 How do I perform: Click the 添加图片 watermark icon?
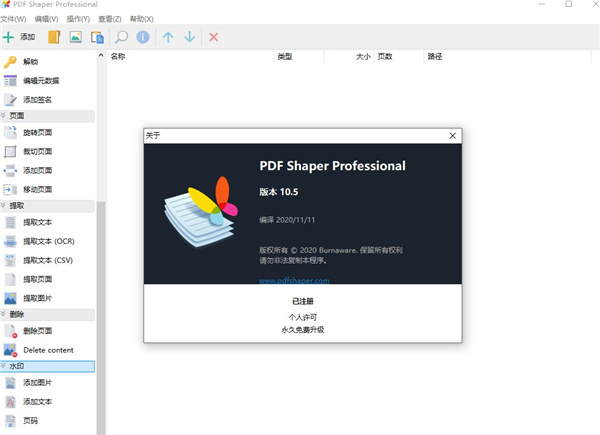(10, 383)
